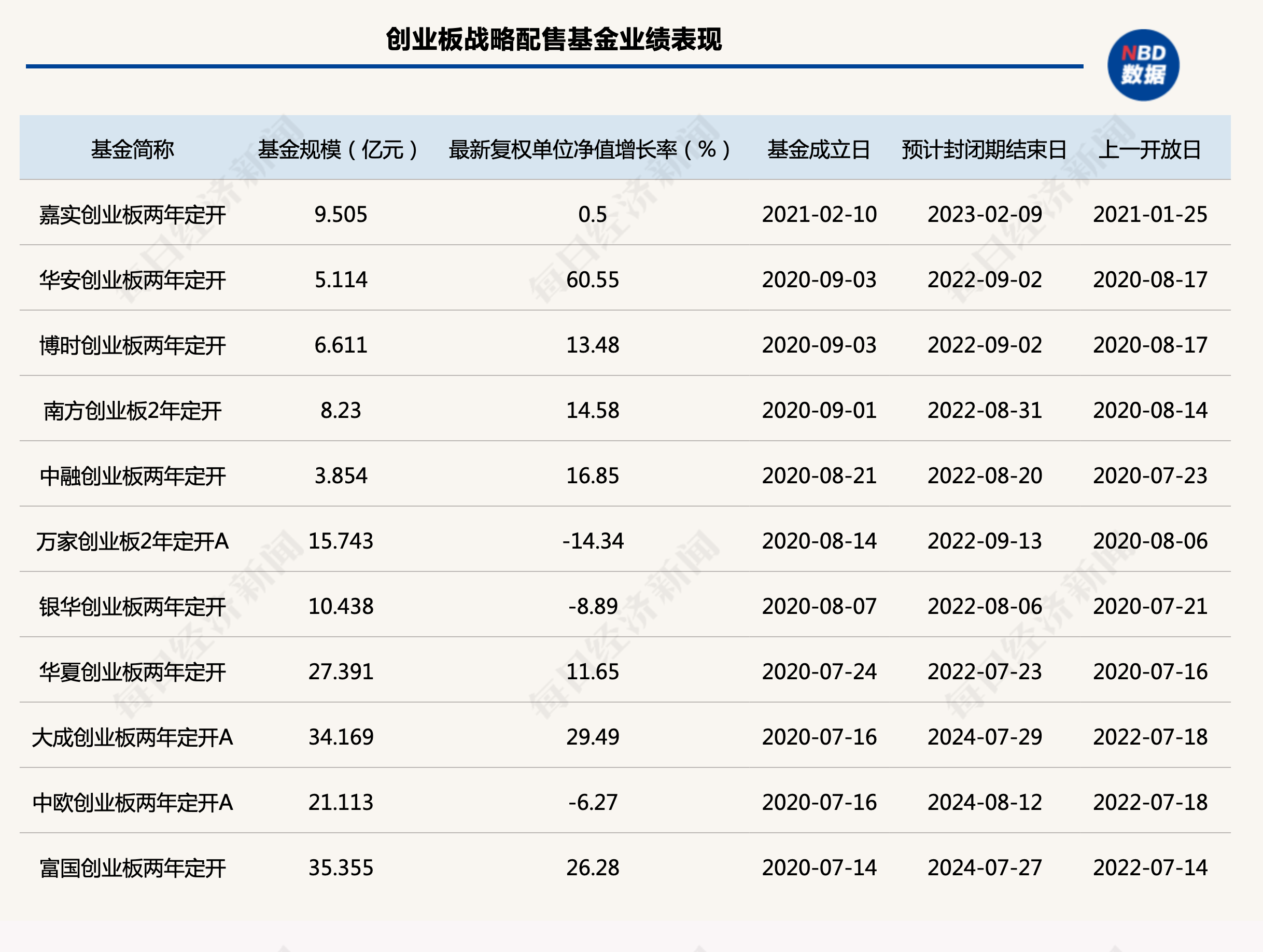
Task: Click growth rate value -6.27
Action: click(593, 802)
